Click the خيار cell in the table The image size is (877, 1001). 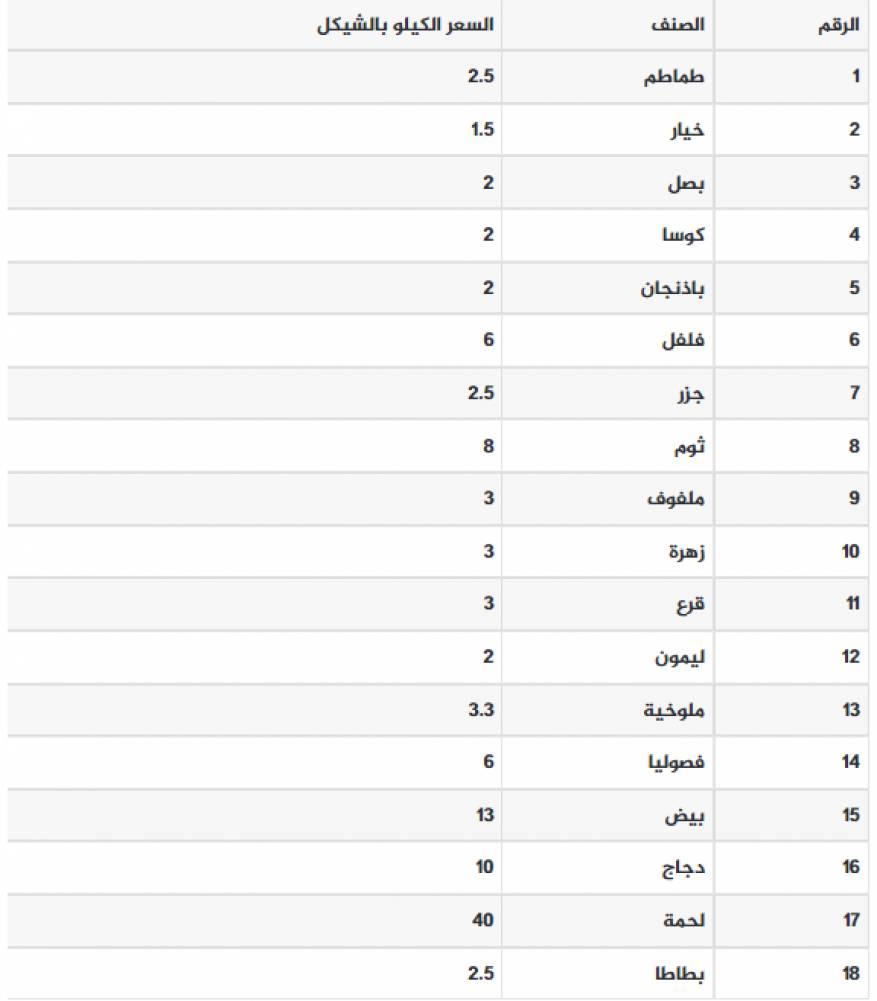click(x=687, y=130)
